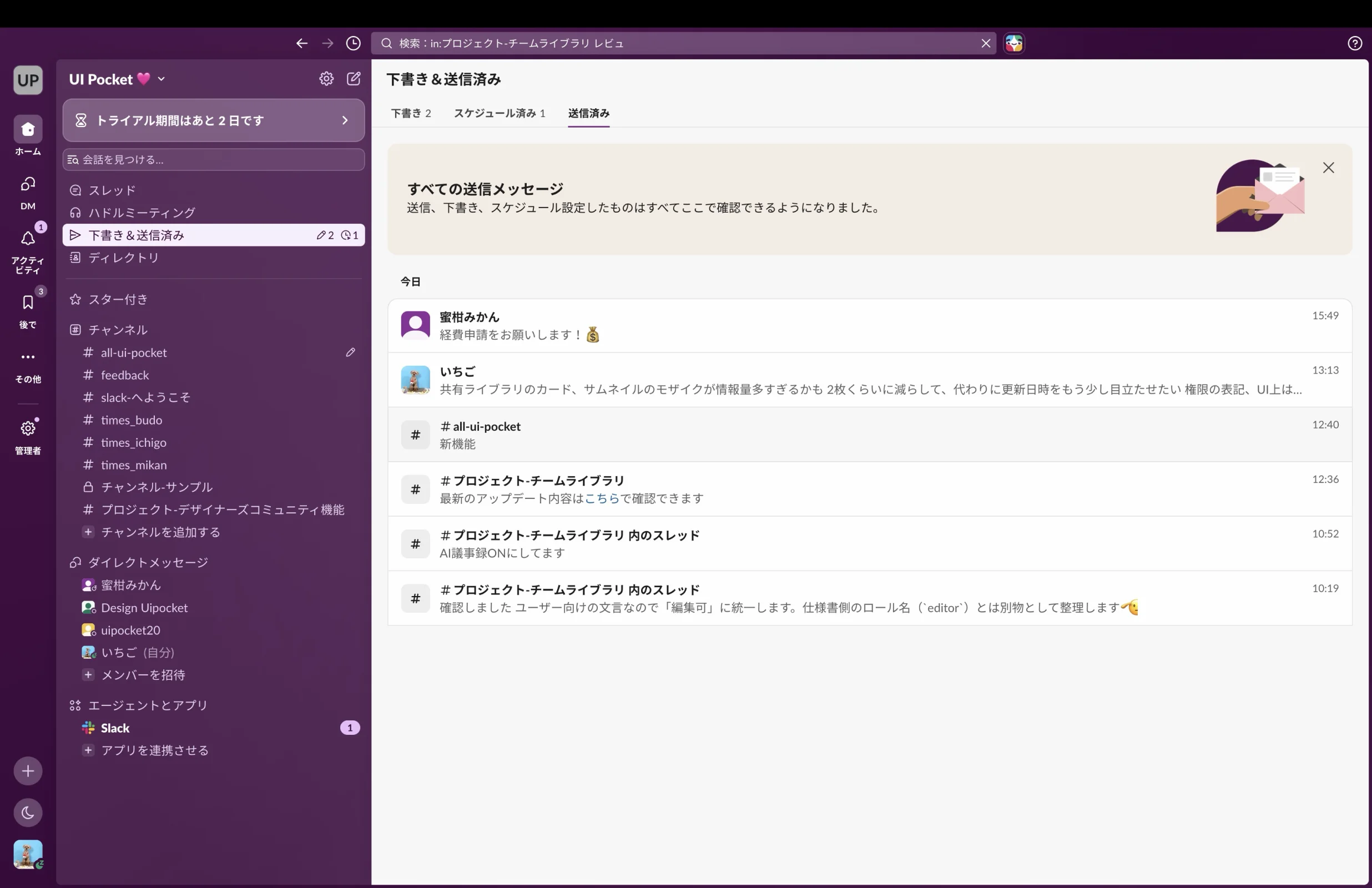Open feedback channel
This screenshot has width=1372, height=888.
[x=213, y=375]
